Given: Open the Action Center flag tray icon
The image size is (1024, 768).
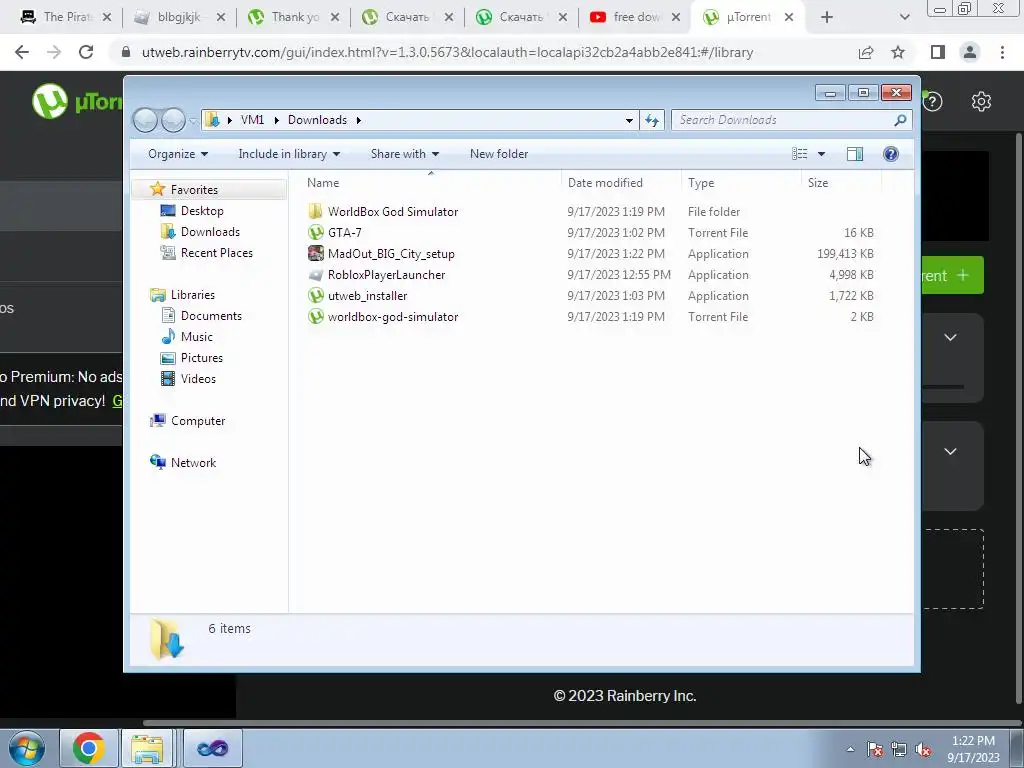Looking at the screenshot, I should click(875, 750).
